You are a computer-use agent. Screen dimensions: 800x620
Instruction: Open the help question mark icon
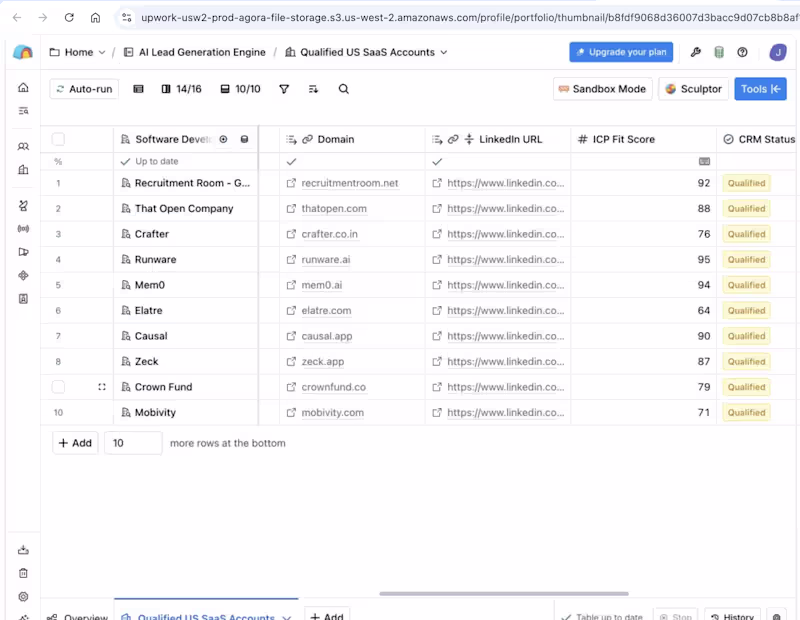(742, 52)
